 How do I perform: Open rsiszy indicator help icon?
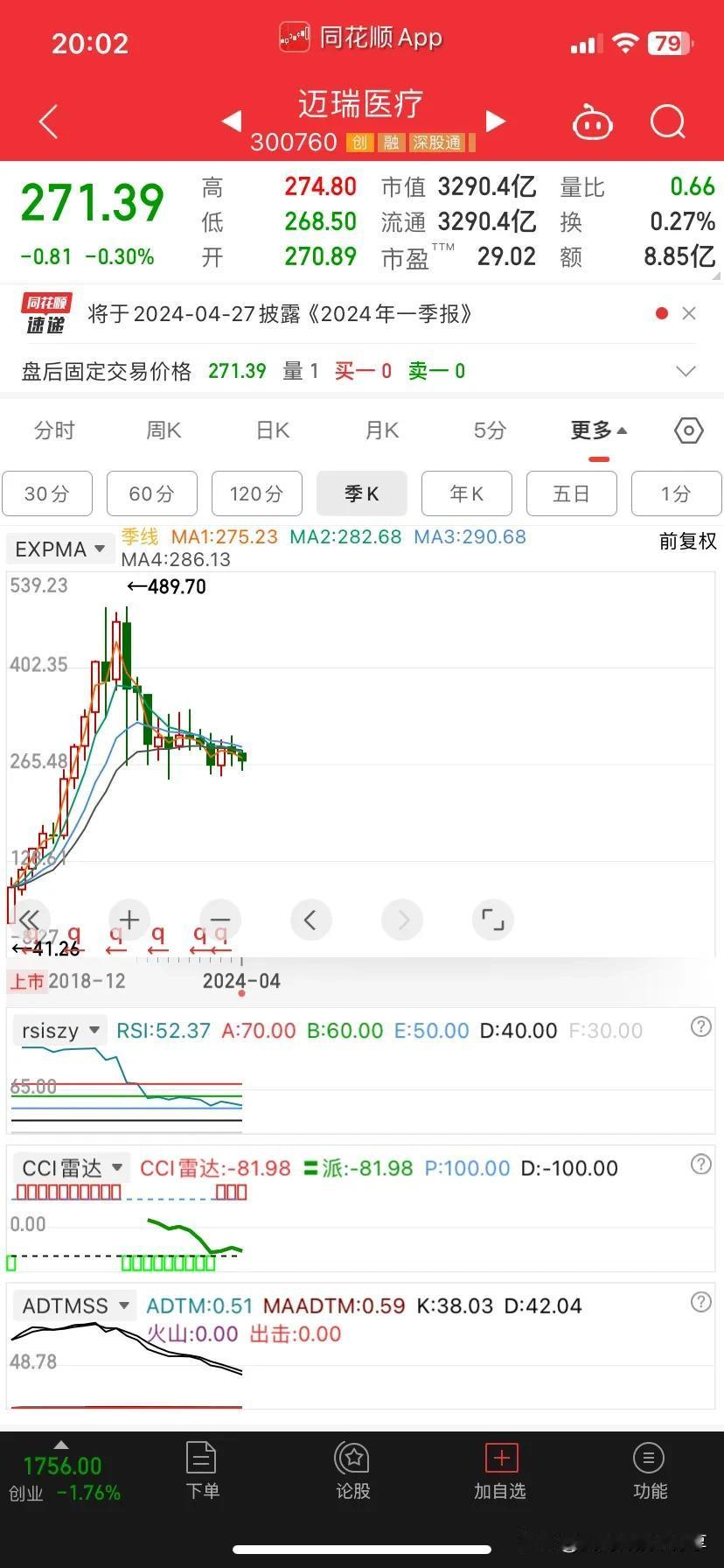(700, 1026)
